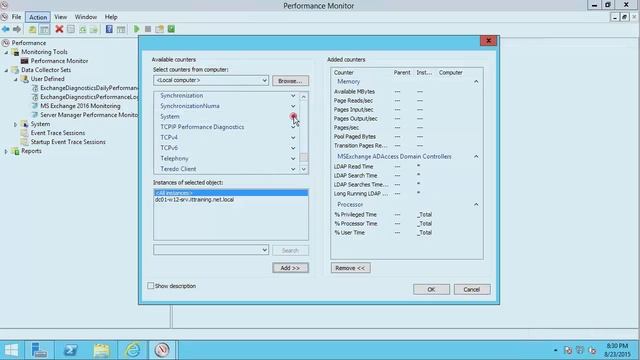Collapse the Data Collector Sets node
The height and width of the screenshot is (360, 640).
[x=6, y=70]
